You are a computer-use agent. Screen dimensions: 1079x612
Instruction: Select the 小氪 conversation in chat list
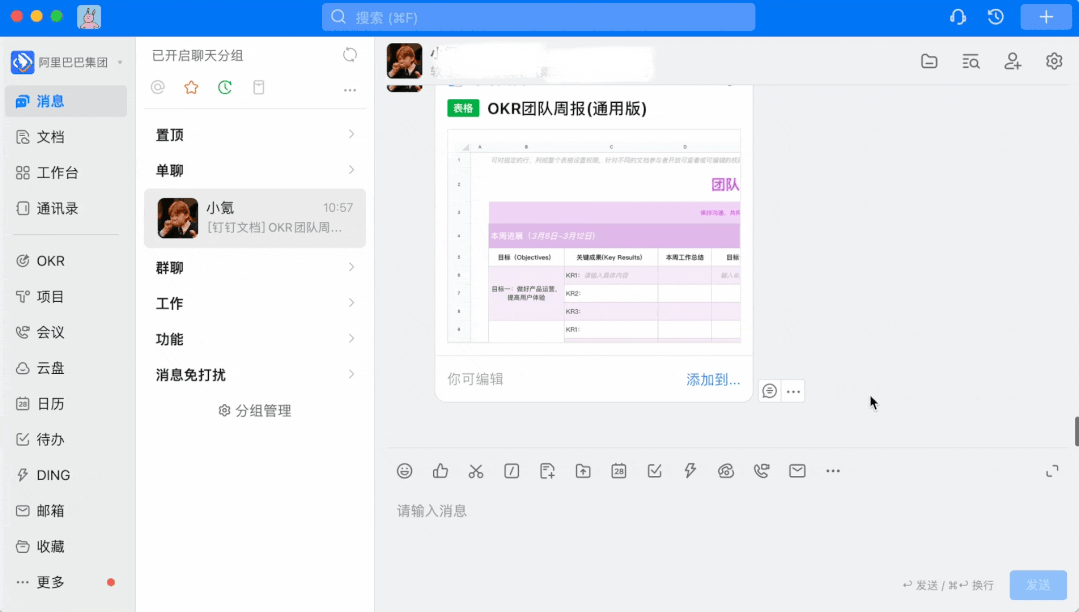coord(255,218)
